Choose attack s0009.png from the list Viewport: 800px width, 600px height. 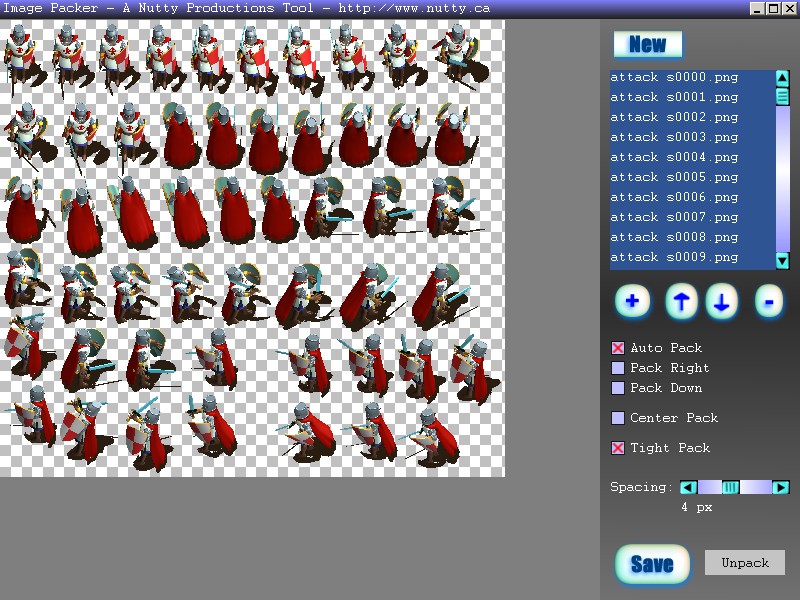(674, 257)
